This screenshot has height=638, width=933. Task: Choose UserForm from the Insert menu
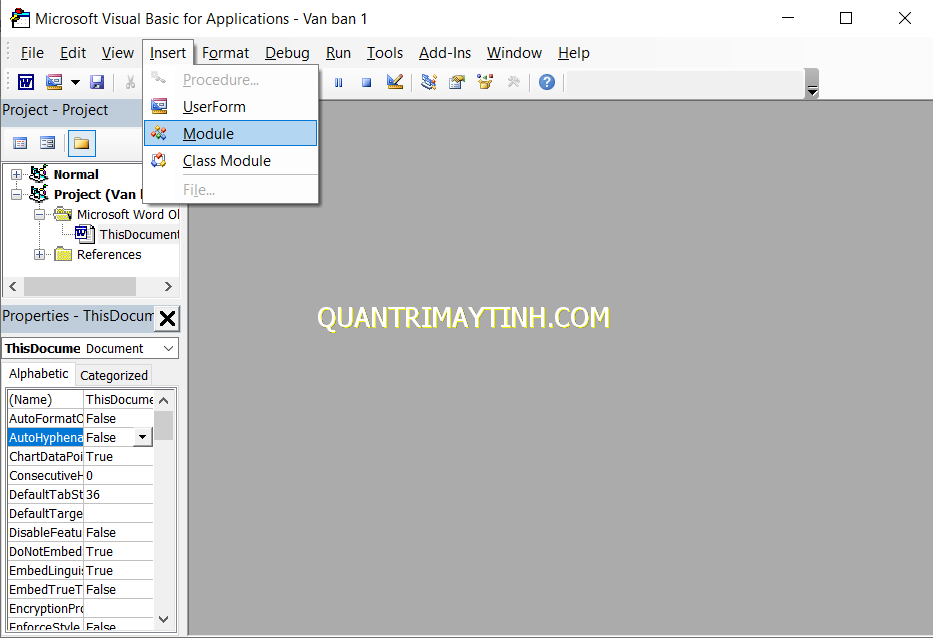point(230,107)
